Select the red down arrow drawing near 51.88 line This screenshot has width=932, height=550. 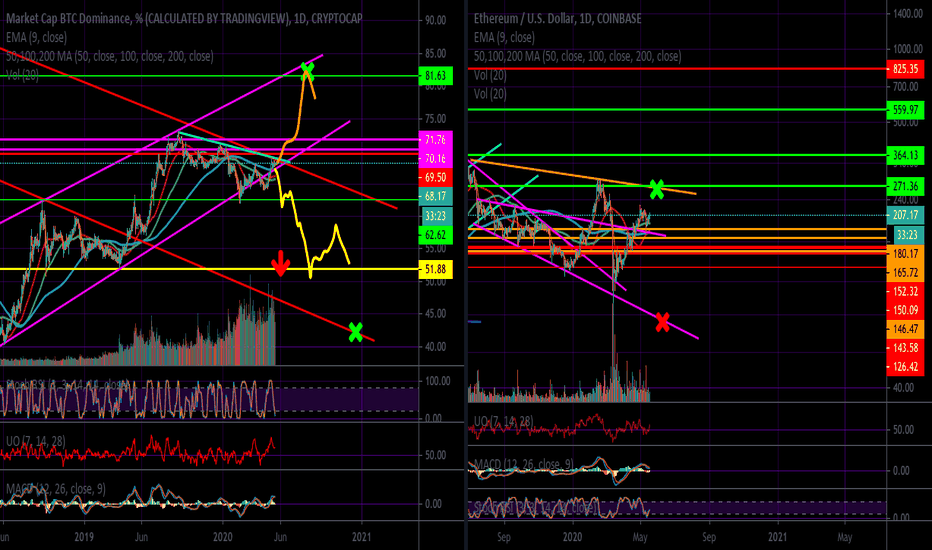point(281,263)
